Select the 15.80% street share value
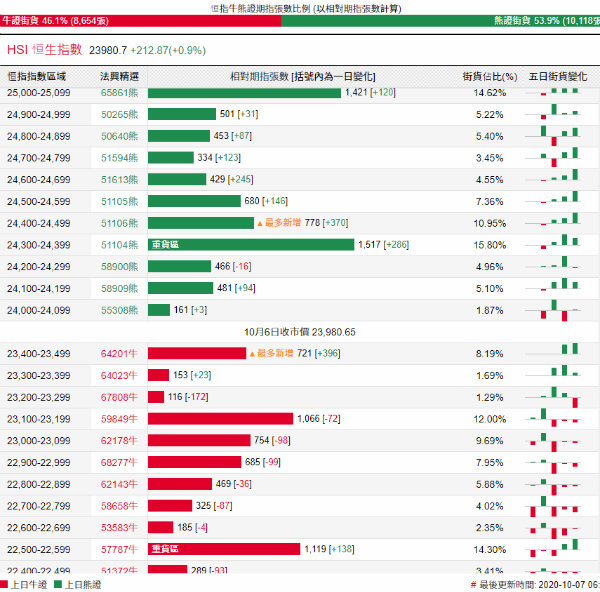Image resolution: width=600 pixels, height=592 pixels. pos(490,245)
